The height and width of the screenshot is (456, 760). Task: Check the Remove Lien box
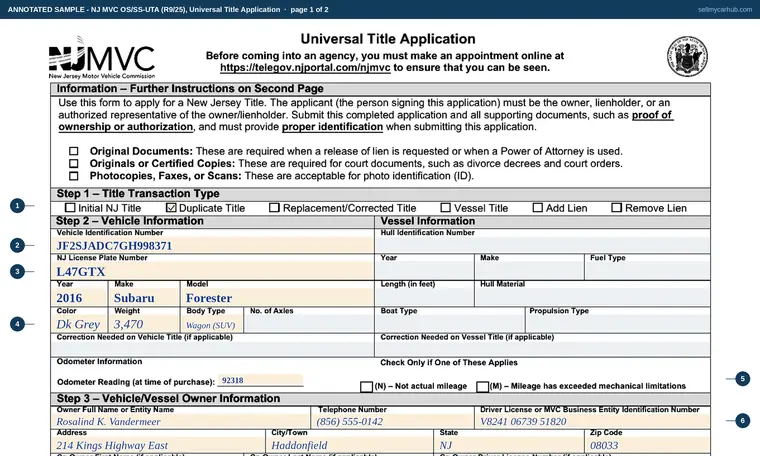pos(617,208)
